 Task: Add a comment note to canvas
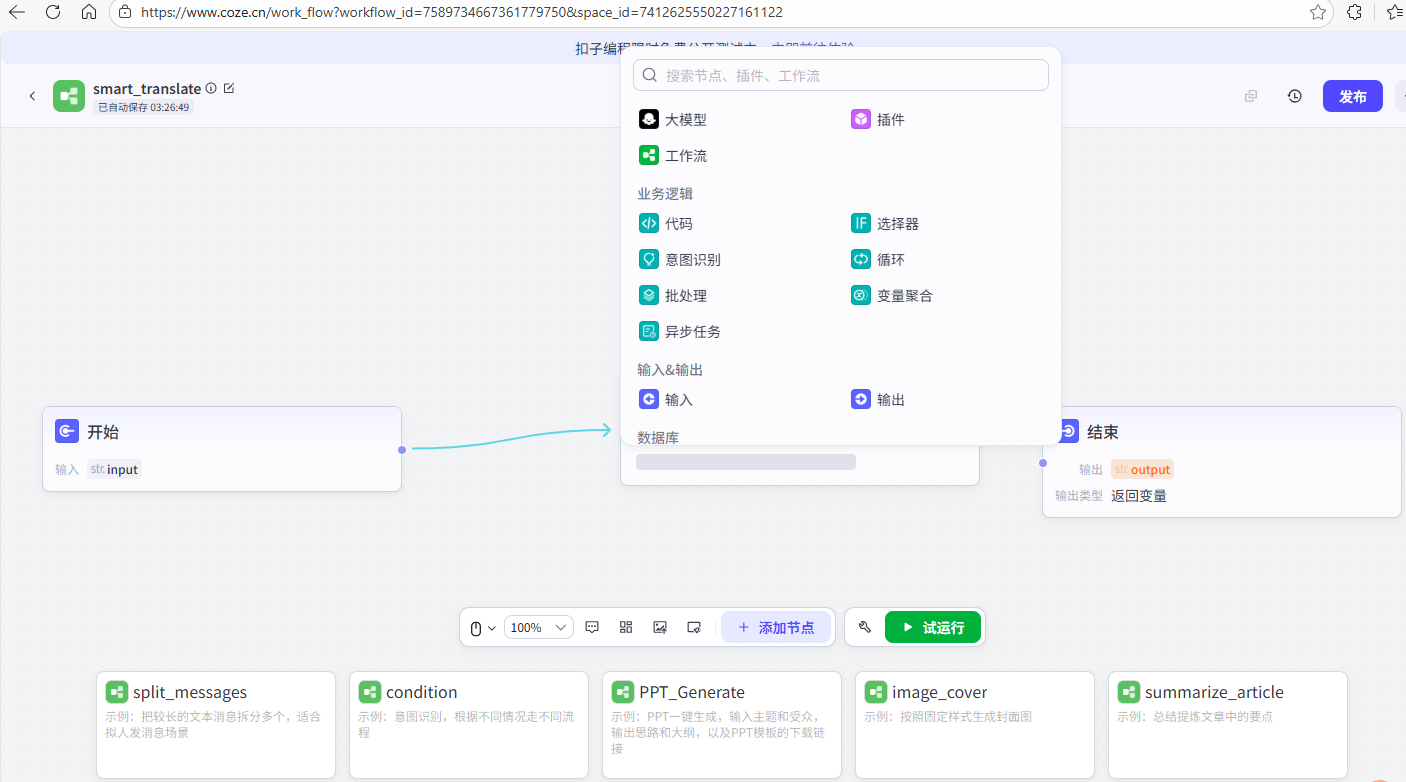[x=592, y=627]
